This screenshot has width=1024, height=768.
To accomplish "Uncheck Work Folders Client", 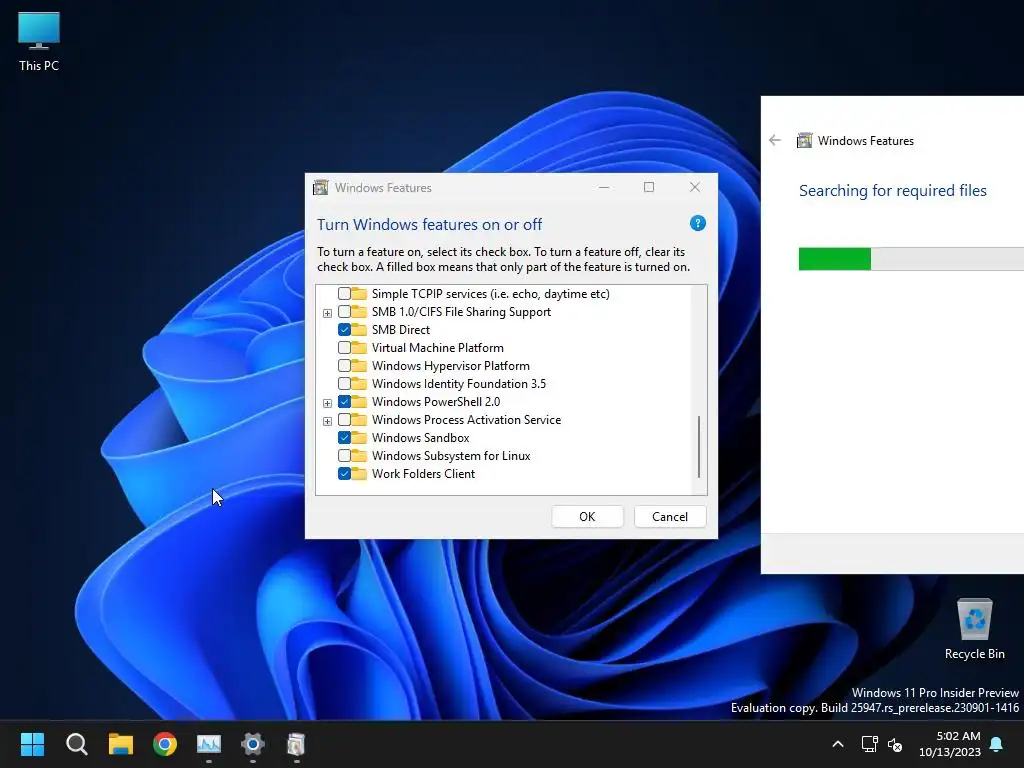I will [x=344, y=473].
